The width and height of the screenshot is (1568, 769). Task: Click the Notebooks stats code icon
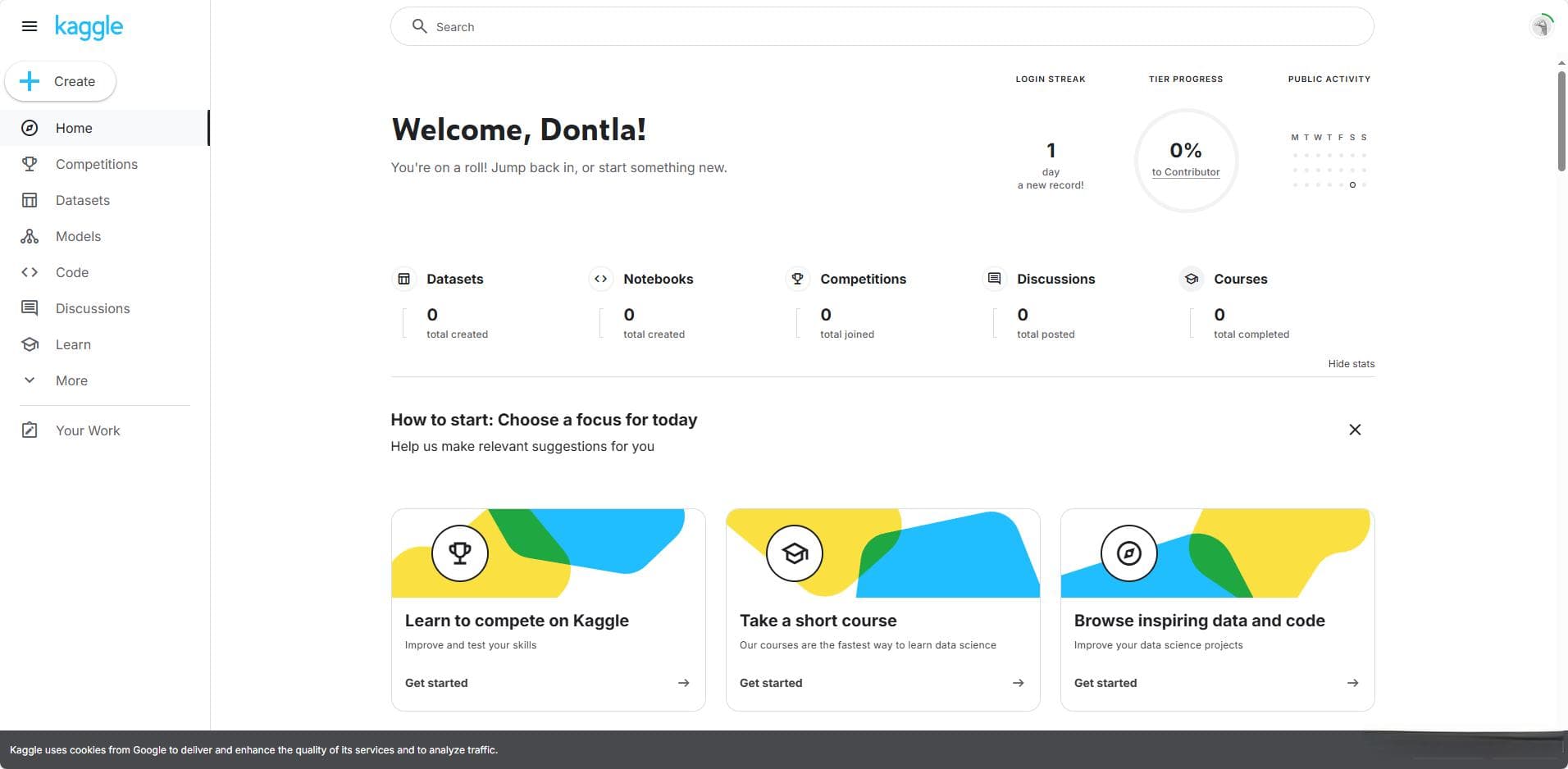[600, 279]
